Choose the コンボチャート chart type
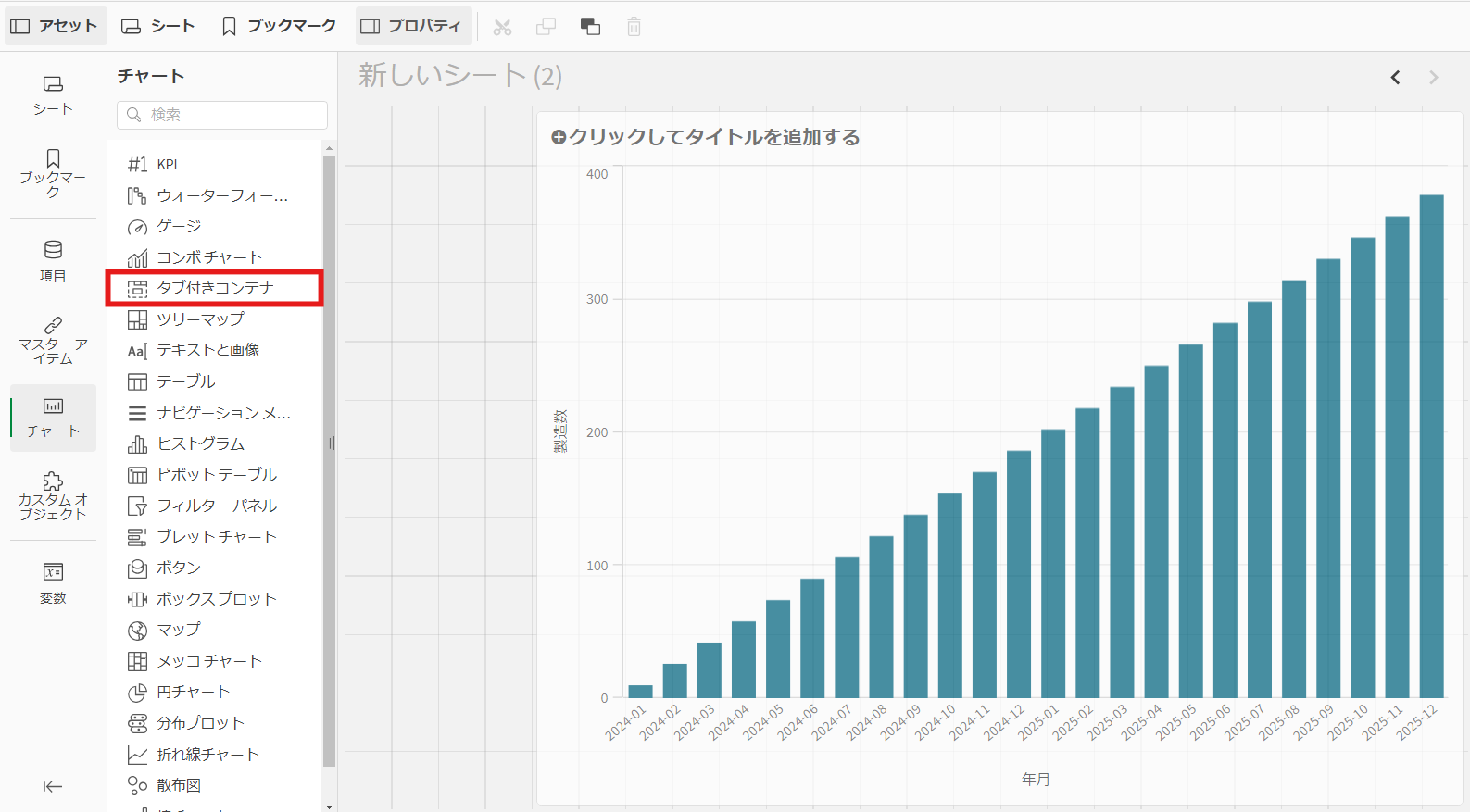The image size is (1470, 812). 215,257
